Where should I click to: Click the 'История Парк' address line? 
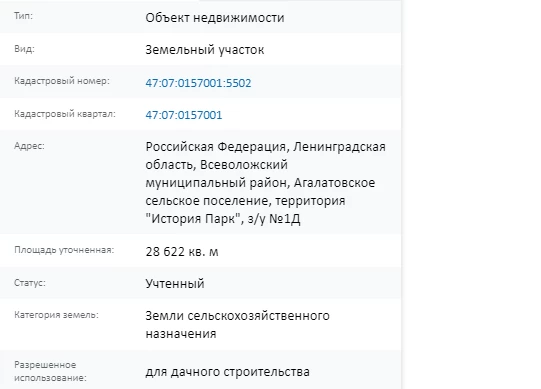pos(223,218)
